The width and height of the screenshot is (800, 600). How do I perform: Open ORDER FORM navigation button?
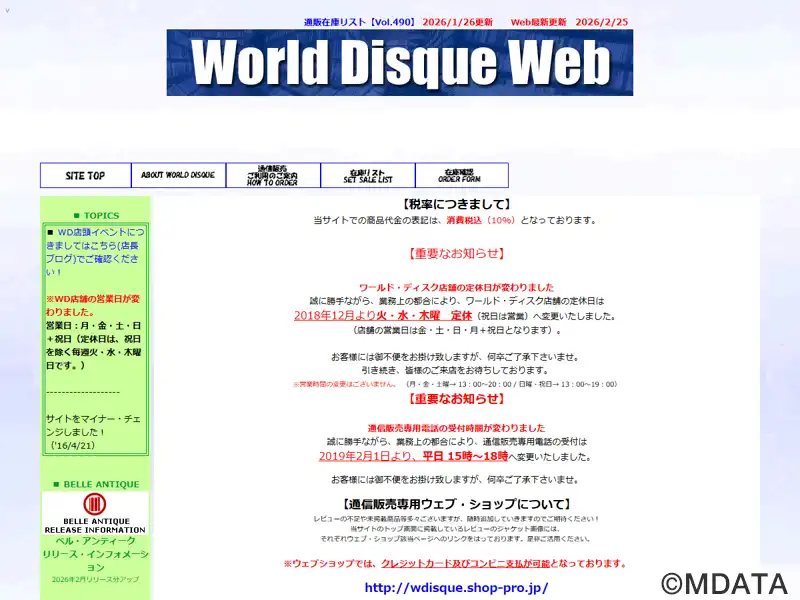click(462, 176)
